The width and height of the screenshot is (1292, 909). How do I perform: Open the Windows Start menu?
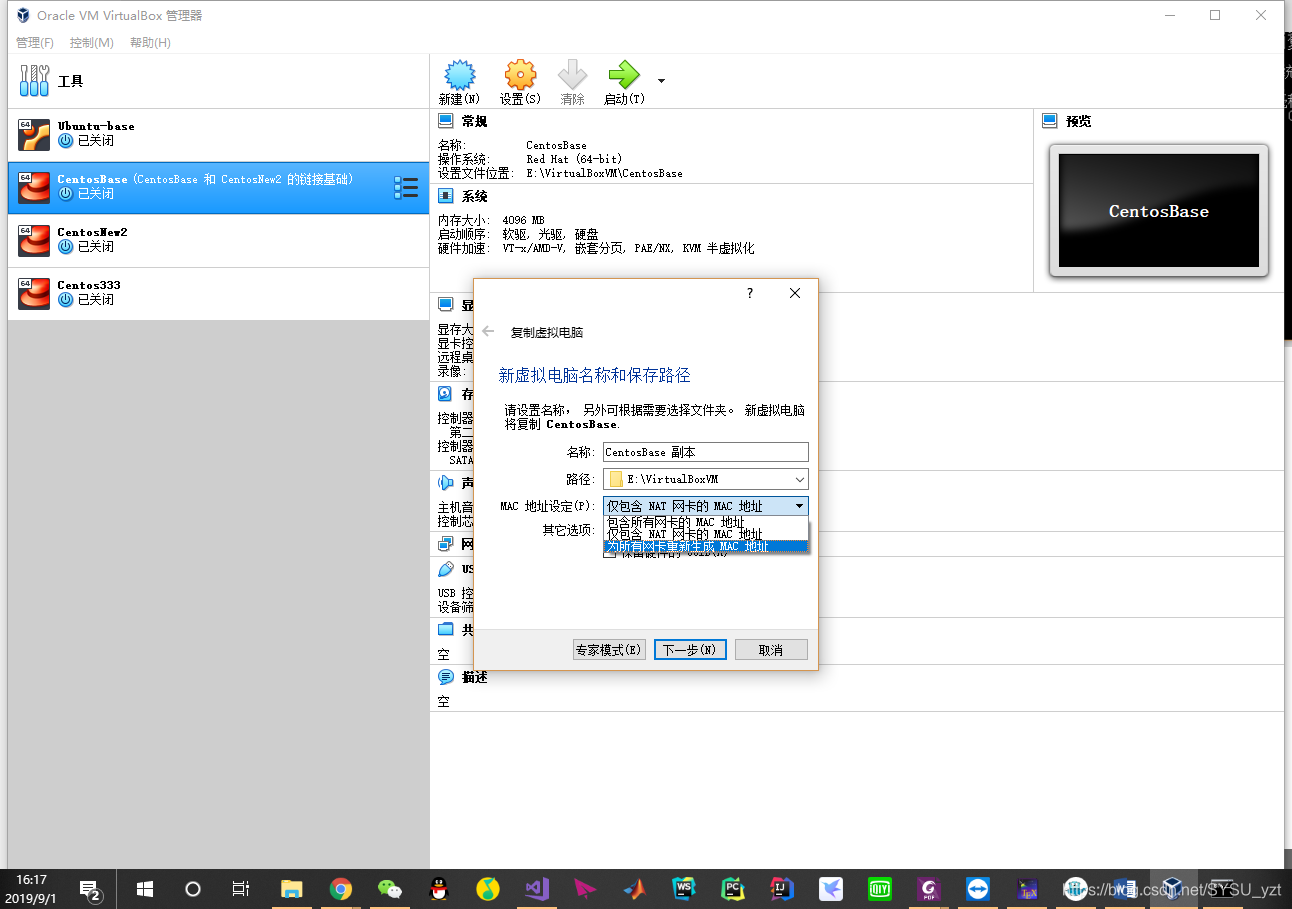coord(145,888)
